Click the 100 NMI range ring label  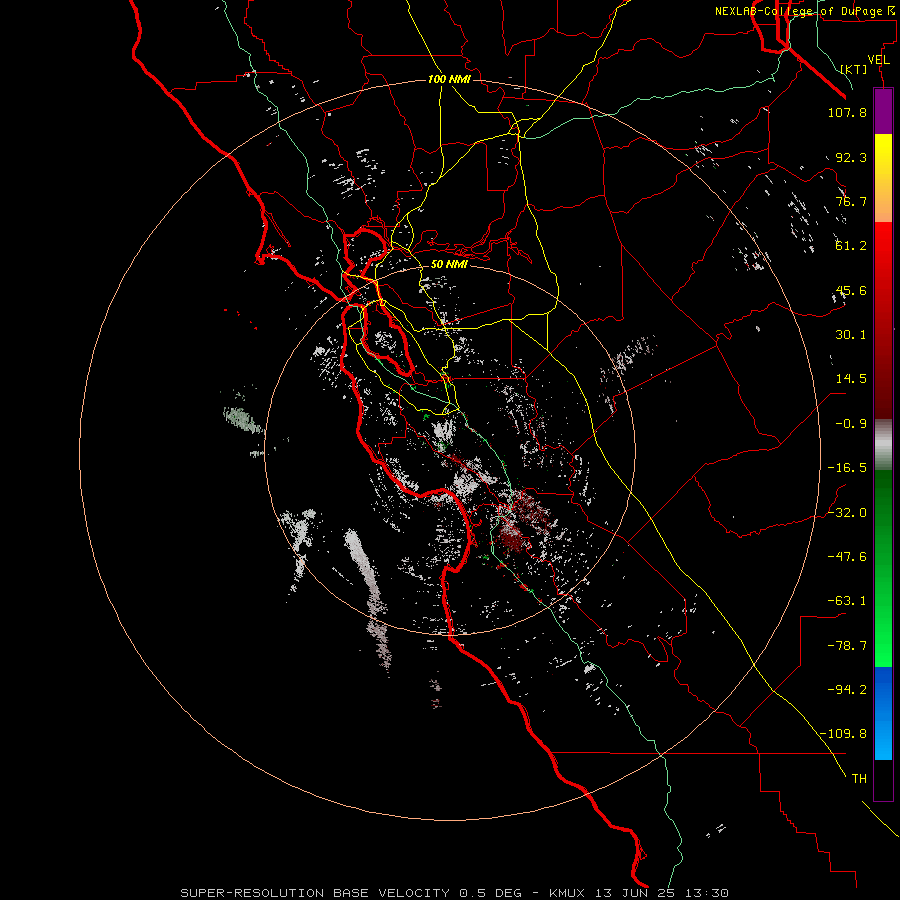pos(449,79)
